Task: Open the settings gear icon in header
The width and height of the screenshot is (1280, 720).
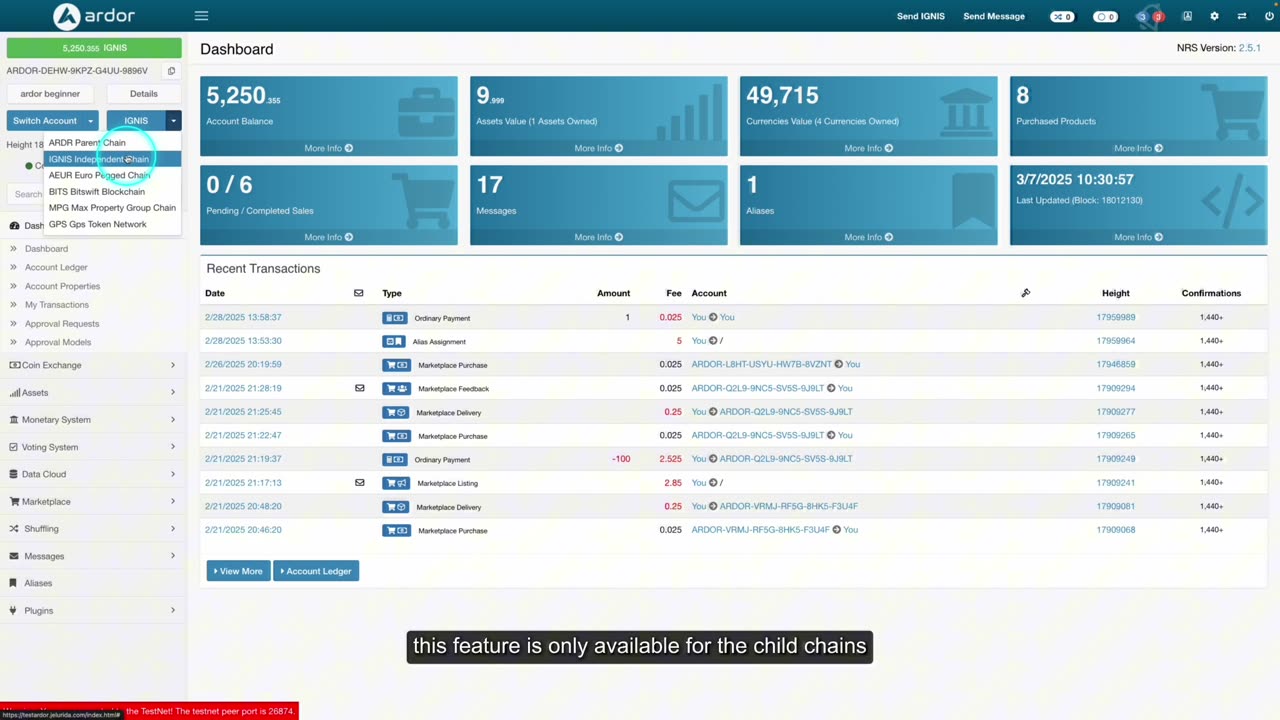Action: 1214,16
